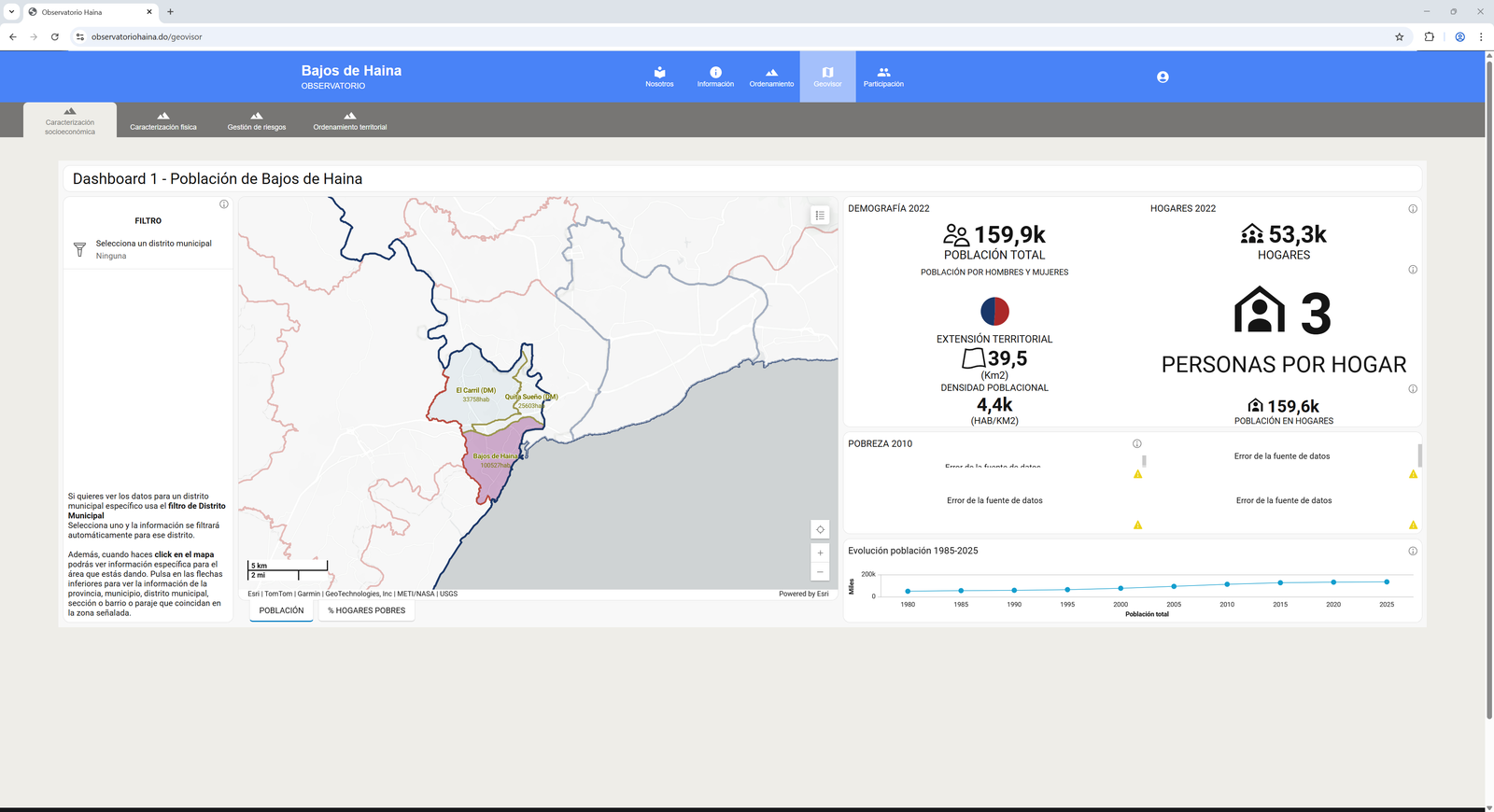Zoom out on the map

pyautogui.click(x=820, y=572)
